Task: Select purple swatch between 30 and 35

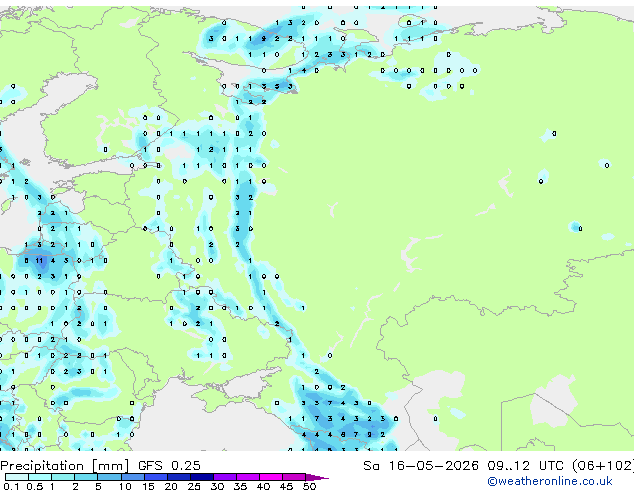Action: pyautogui.click(x=224, y=477)
